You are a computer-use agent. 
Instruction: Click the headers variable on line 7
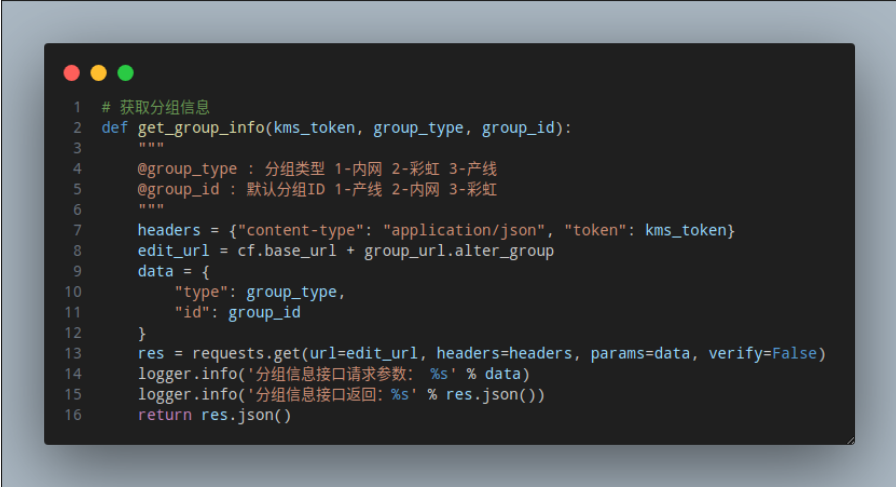pos(169,230)
